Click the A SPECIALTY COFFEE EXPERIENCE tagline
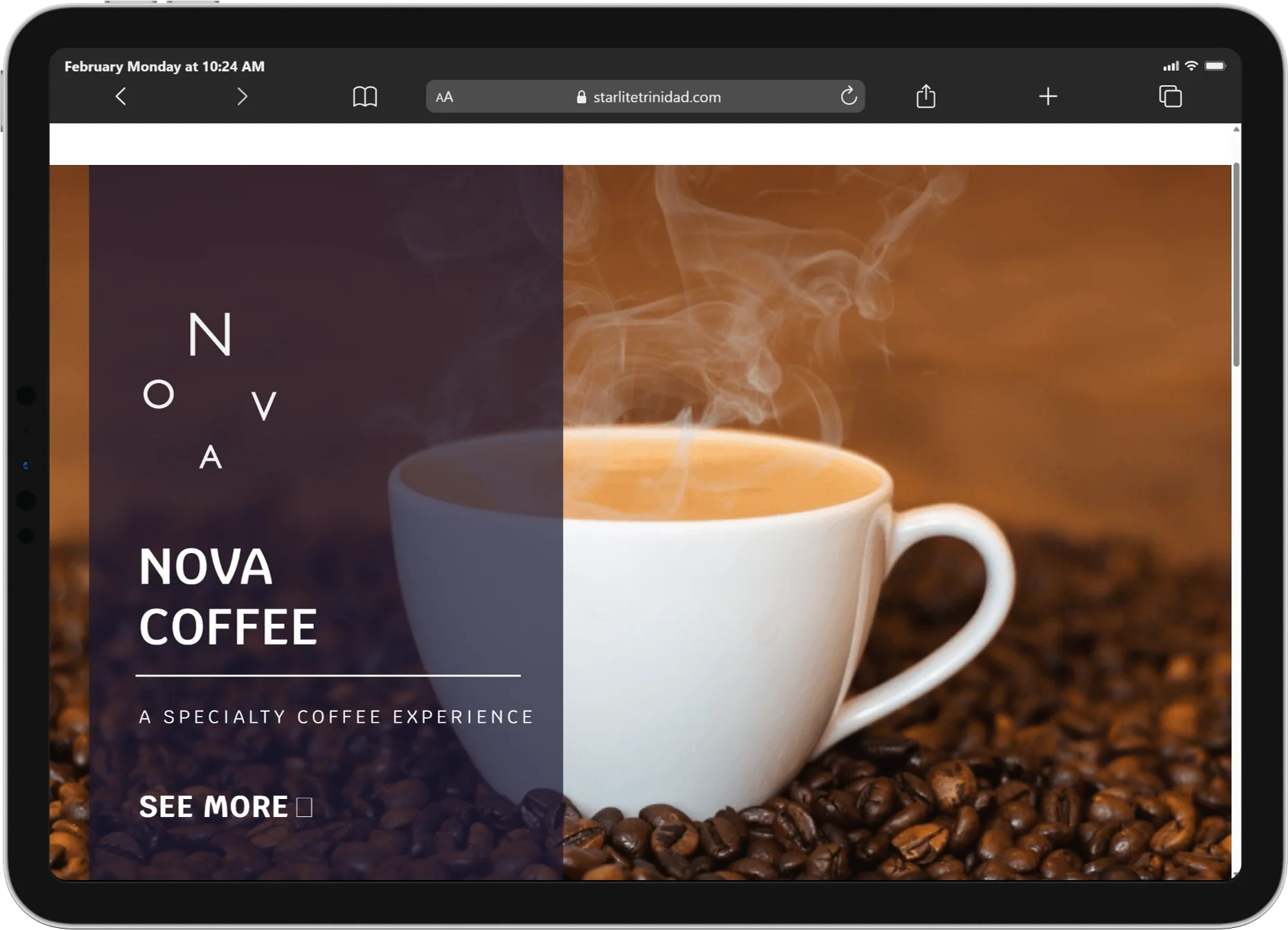 (x=336, y=717)
